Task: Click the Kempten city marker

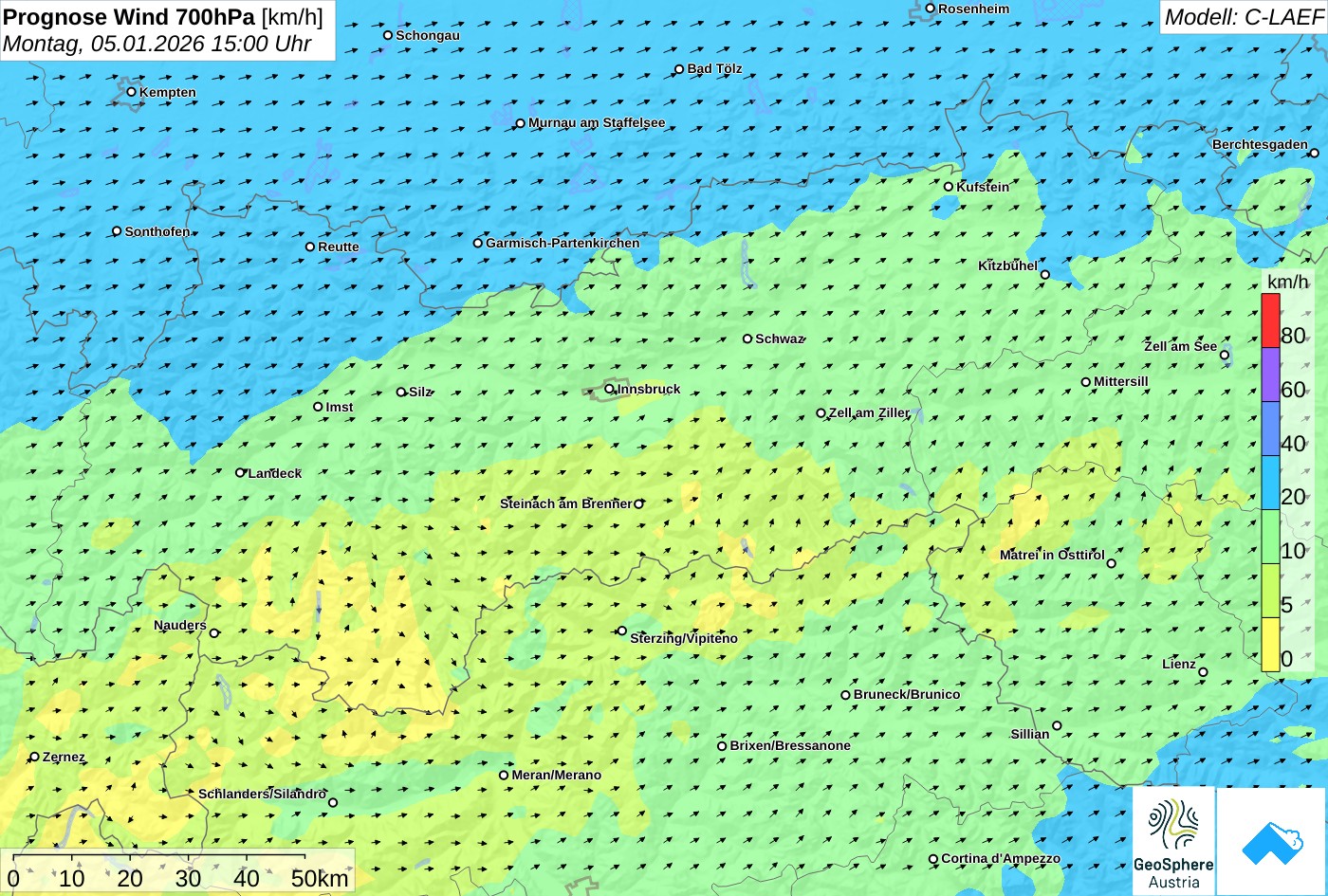Action: [132, 92]
